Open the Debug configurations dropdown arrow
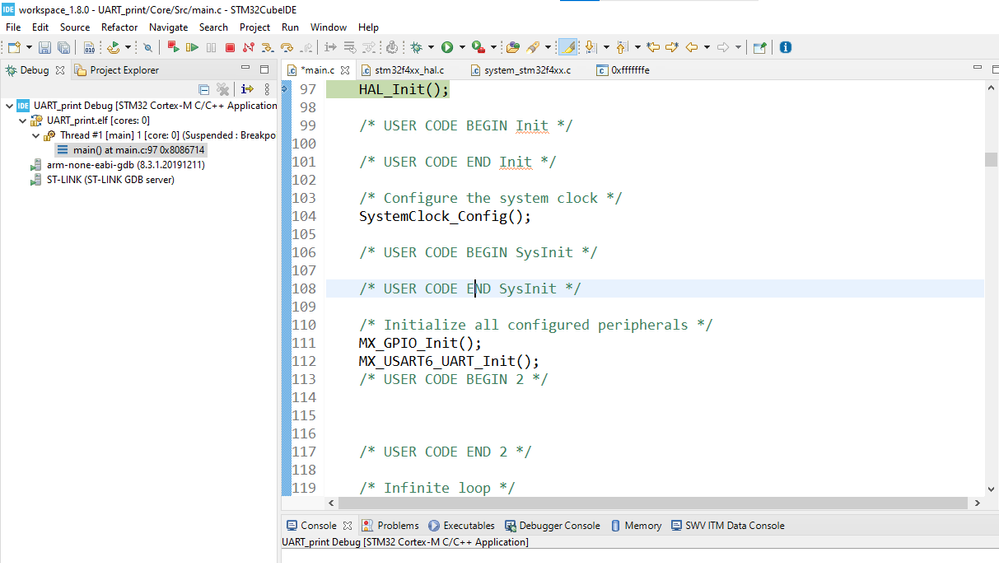 (x=431, y=47)
